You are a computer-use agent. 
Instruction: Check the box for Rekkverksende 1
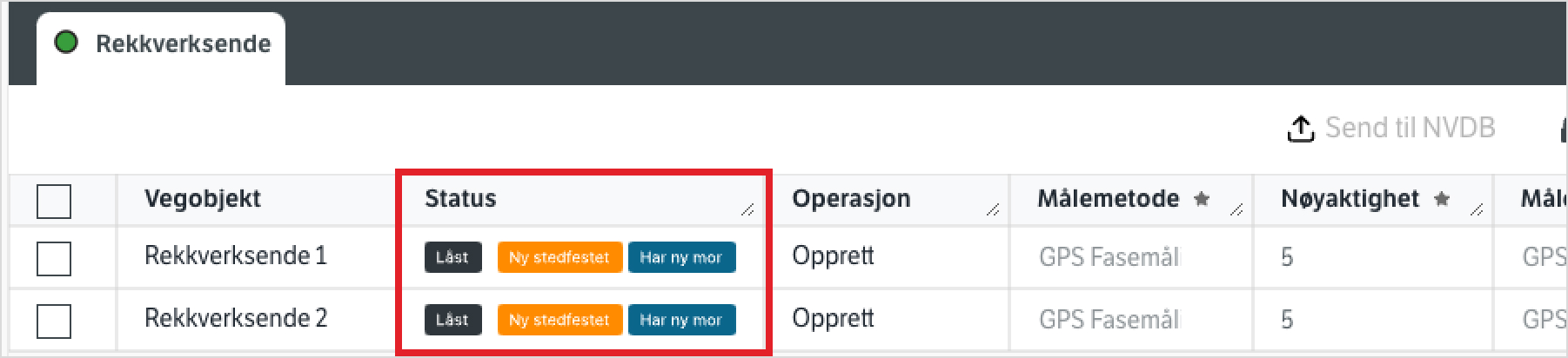tap(54, 258)
